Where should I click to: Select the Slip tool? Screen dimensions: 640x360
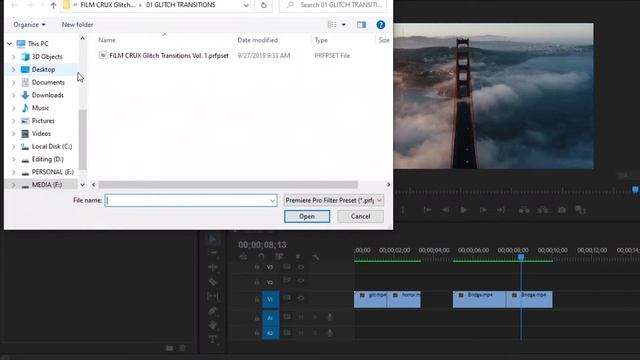coord(213,296)
